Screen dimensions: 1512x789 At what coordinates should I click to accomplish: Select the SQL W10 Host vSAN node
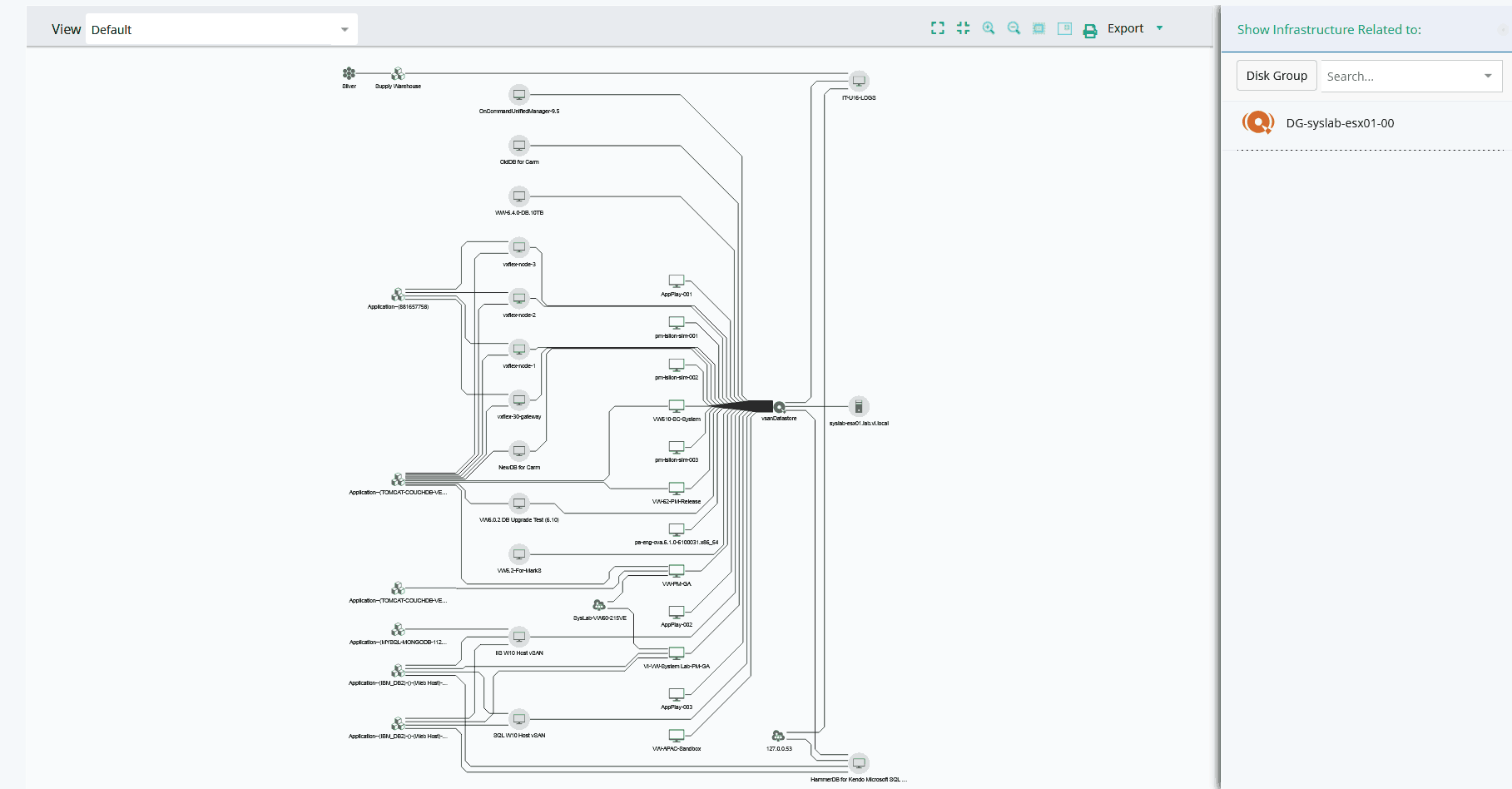click(x=519, y=718)
